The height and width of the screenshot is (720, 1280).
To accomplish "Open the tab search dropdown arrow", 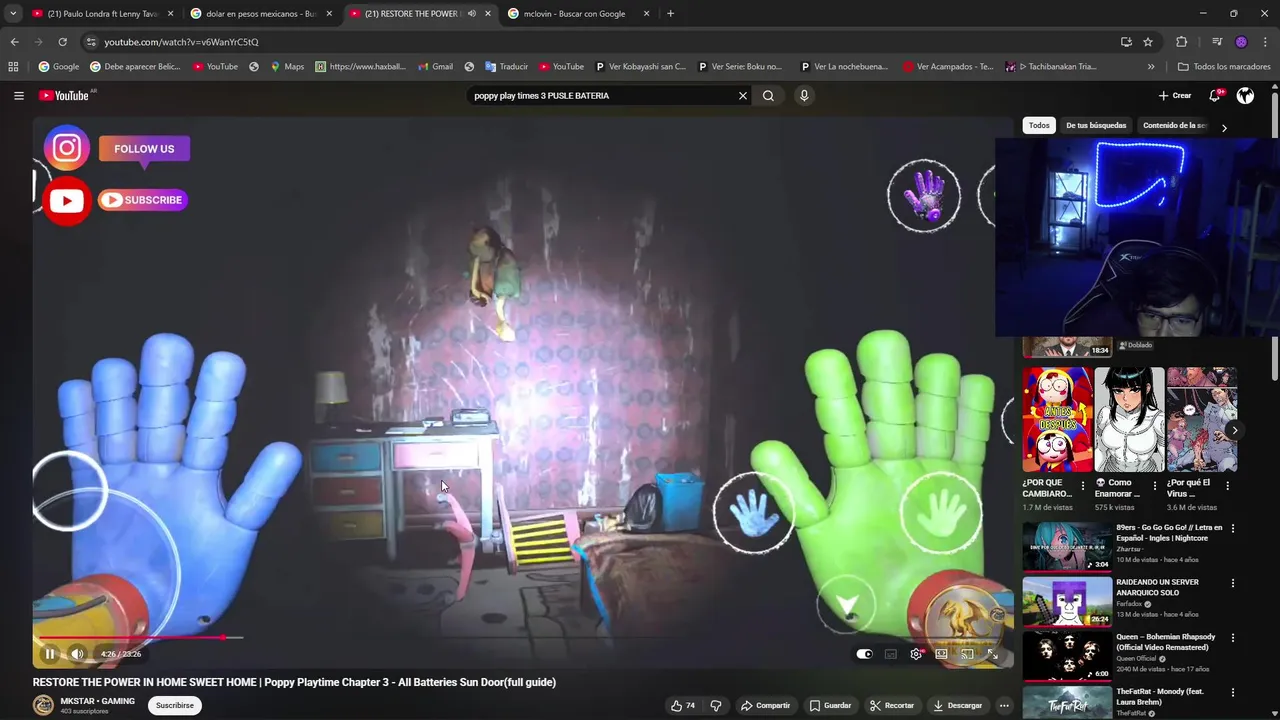I will click(13, 14).
